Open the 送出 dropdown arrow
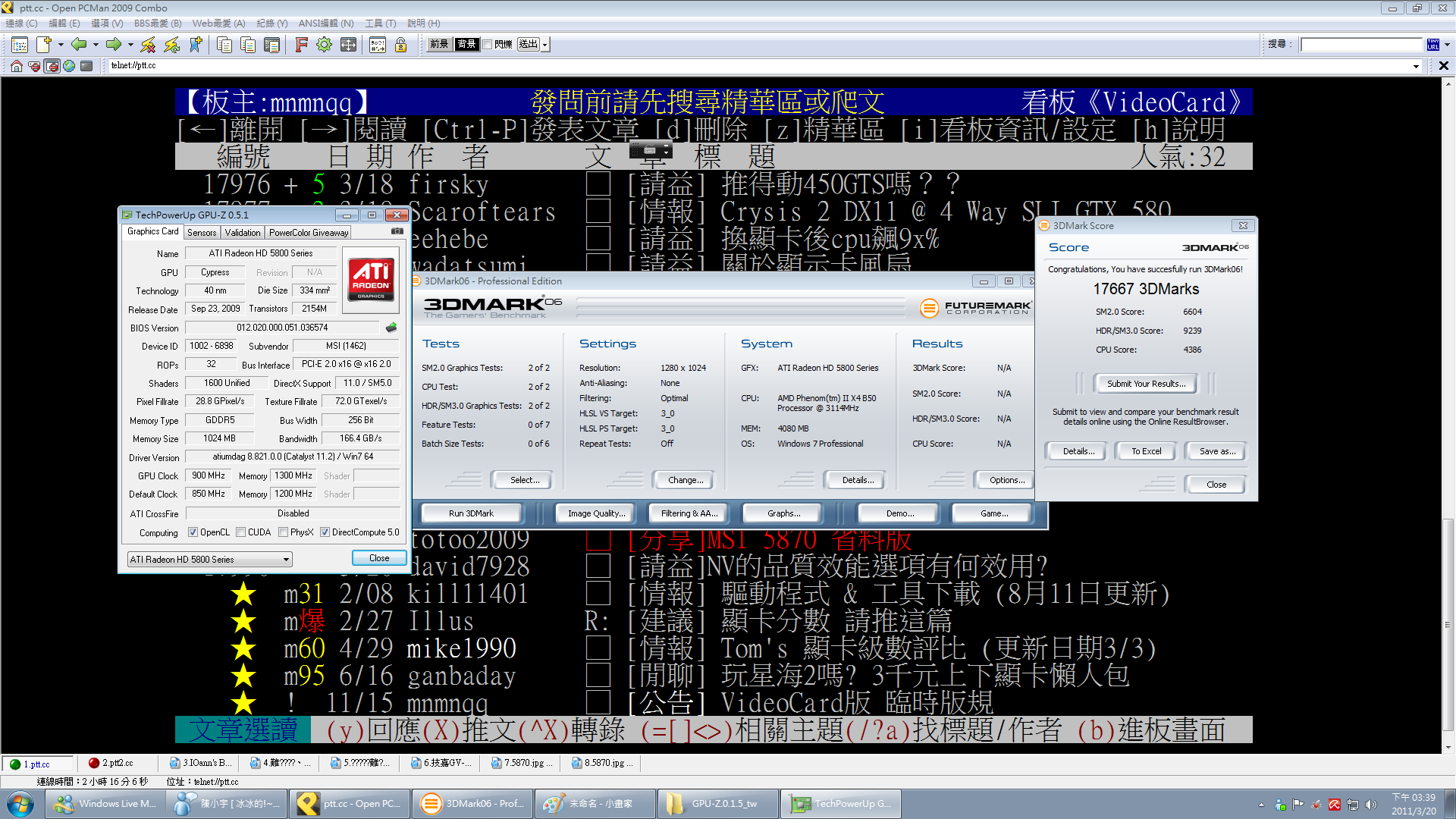Screen dimensions: 1456x819 click(544, 45)
